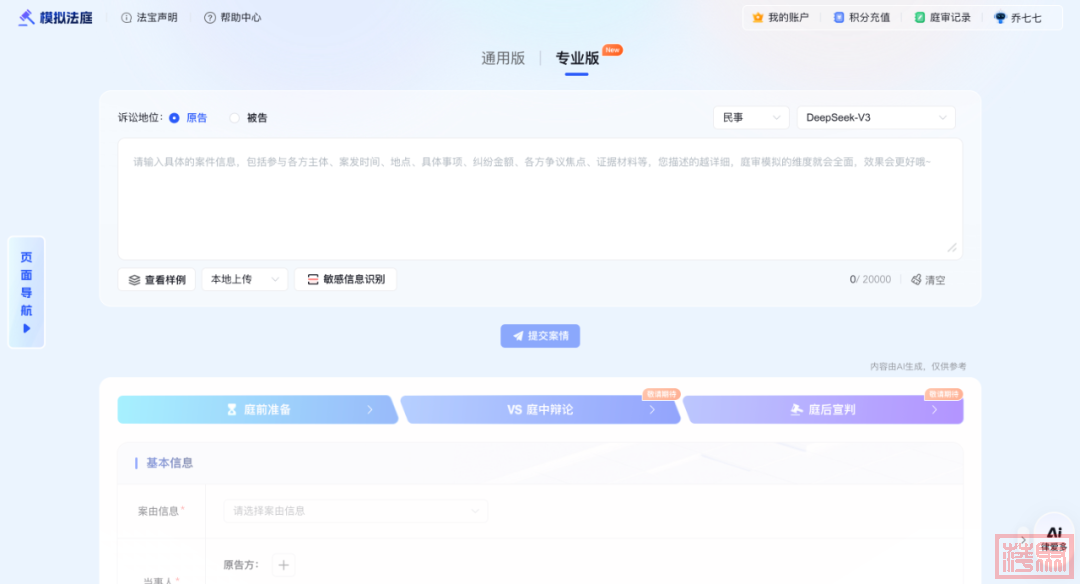
Task: Open 法宝声明 info icon link
Action: coord(126,18)
